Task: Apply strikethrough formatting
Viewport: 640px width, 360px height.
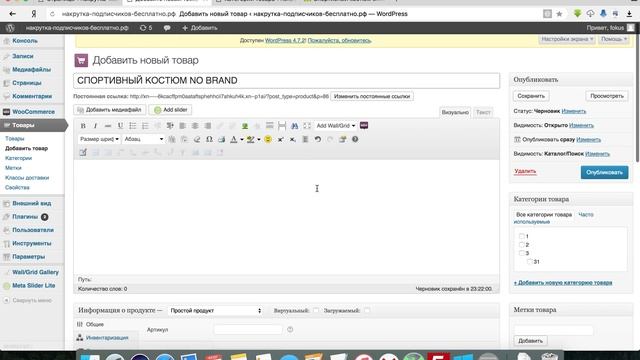Action: (x=108, y=126)
